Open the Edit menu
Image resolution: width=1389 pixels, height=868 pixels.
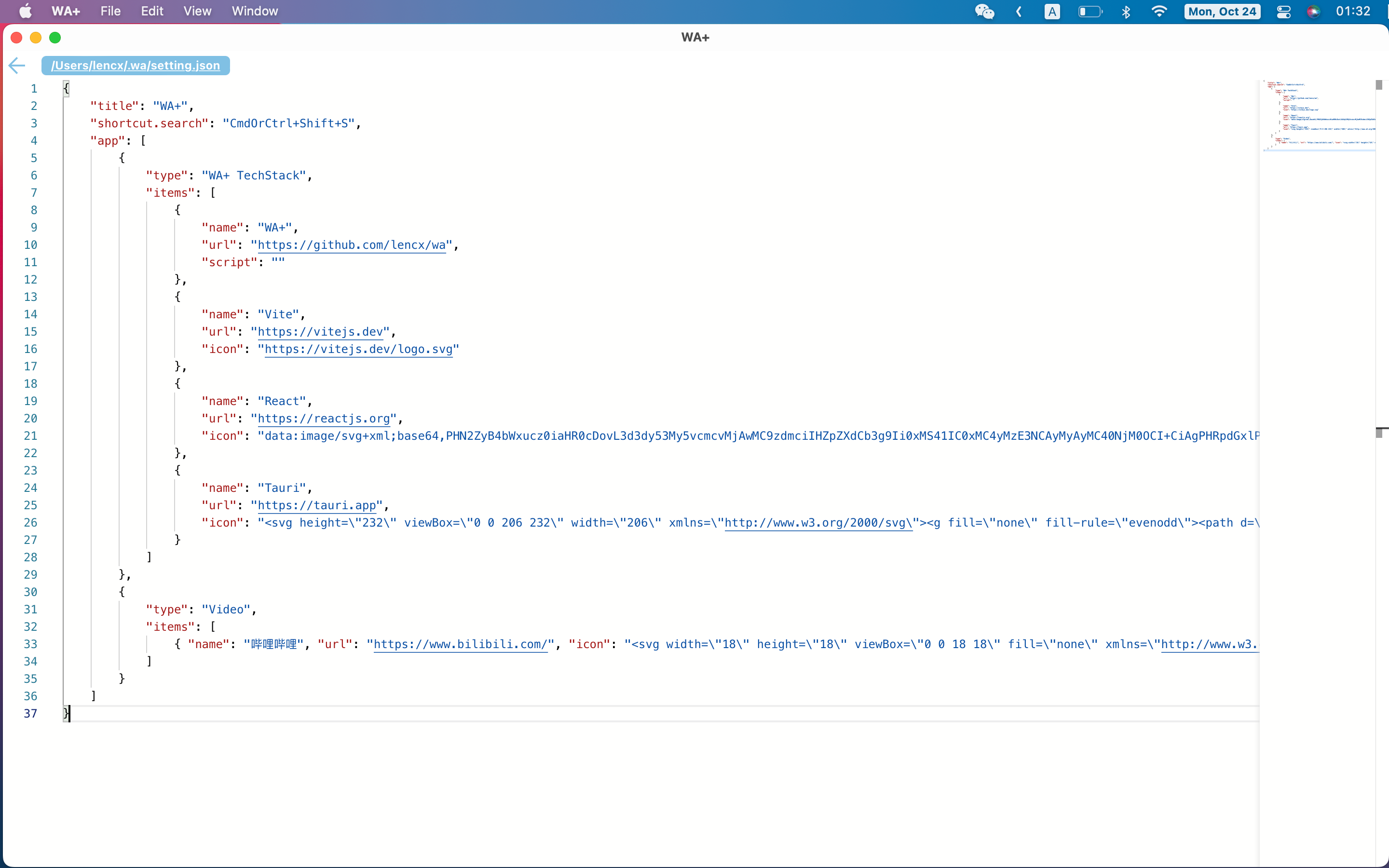(x=152, y=12)
